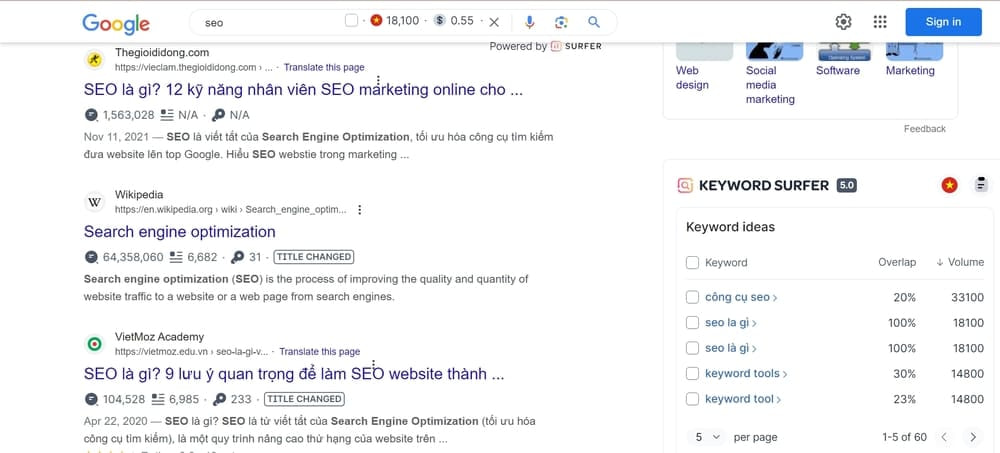
Task: Translate the Thegioididong result page
Action: 324,67
